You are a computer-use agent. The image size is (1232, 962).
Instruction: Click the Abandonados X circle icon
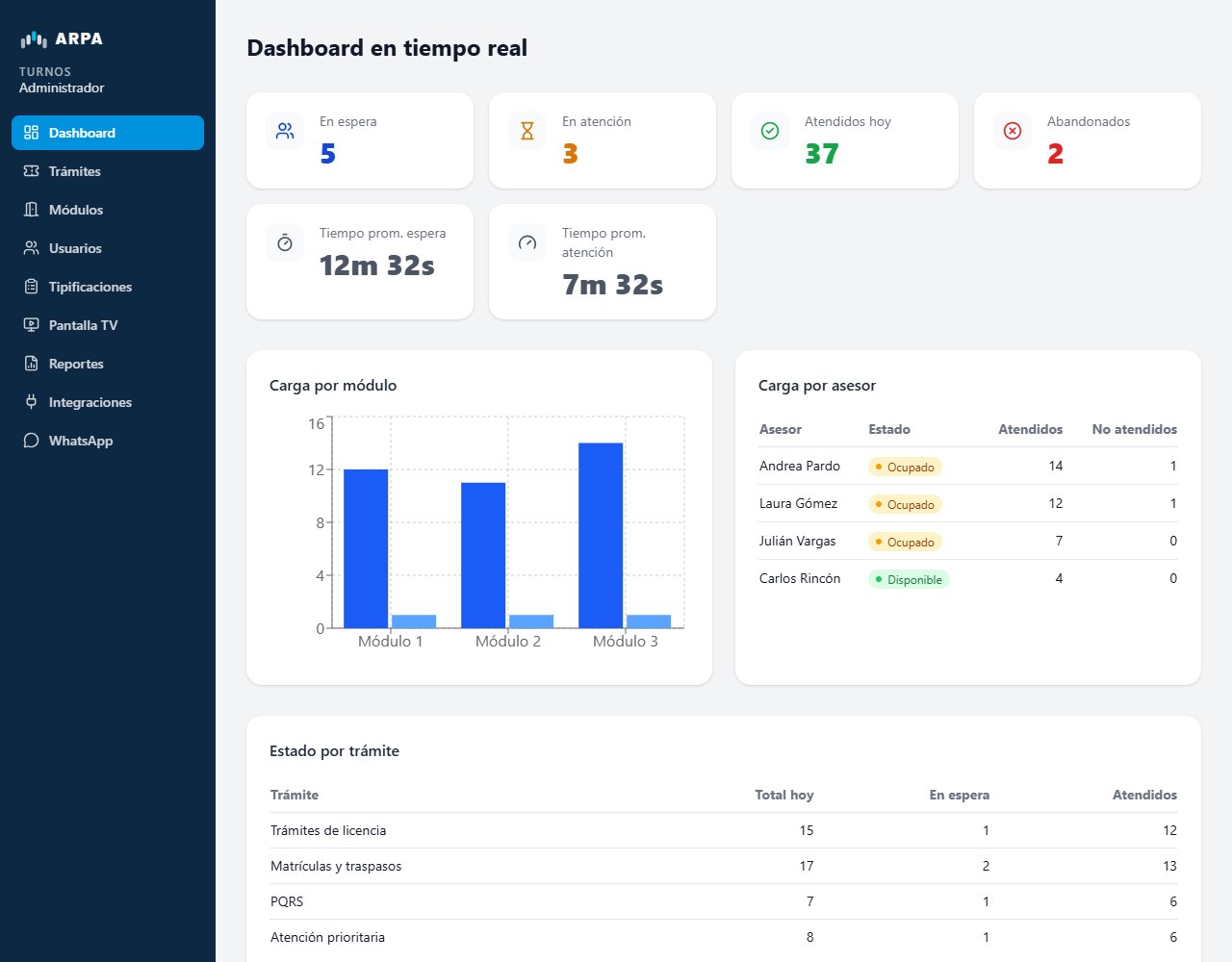point(1013,131)
